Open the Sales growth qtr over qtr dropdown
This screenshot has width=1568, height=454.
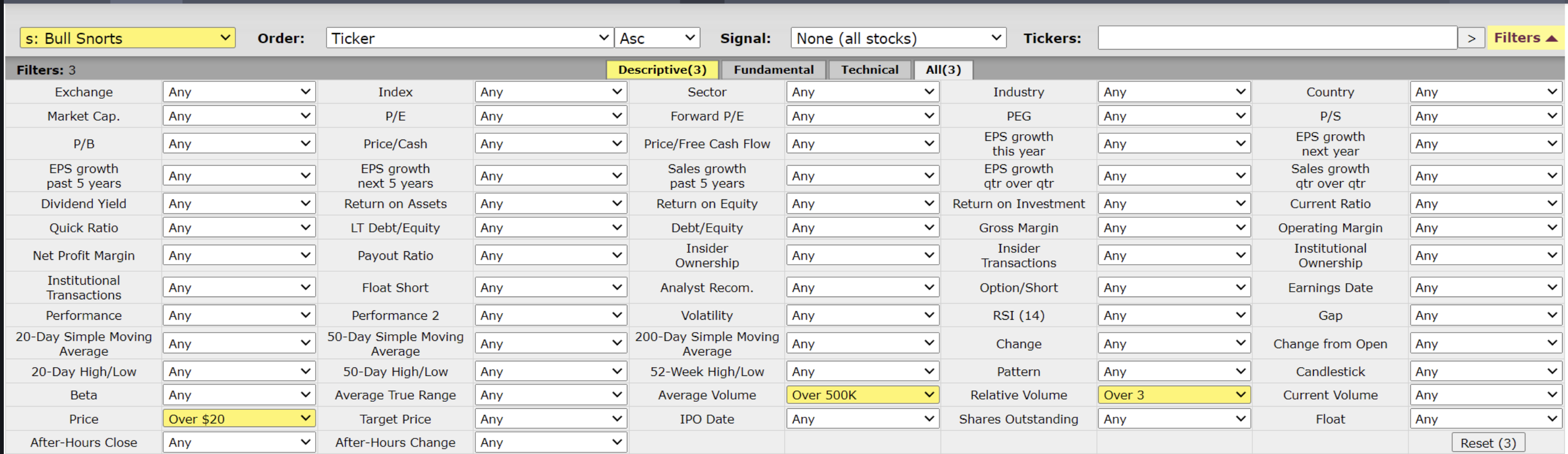[1486, 176]
